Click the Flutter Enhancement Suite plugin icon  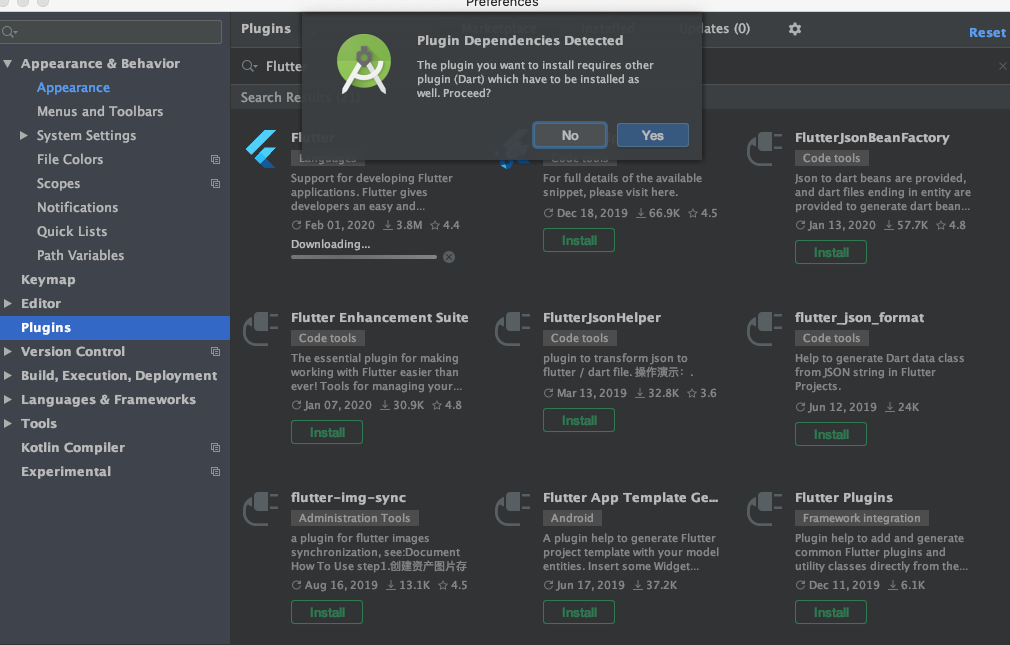point(260,329)
